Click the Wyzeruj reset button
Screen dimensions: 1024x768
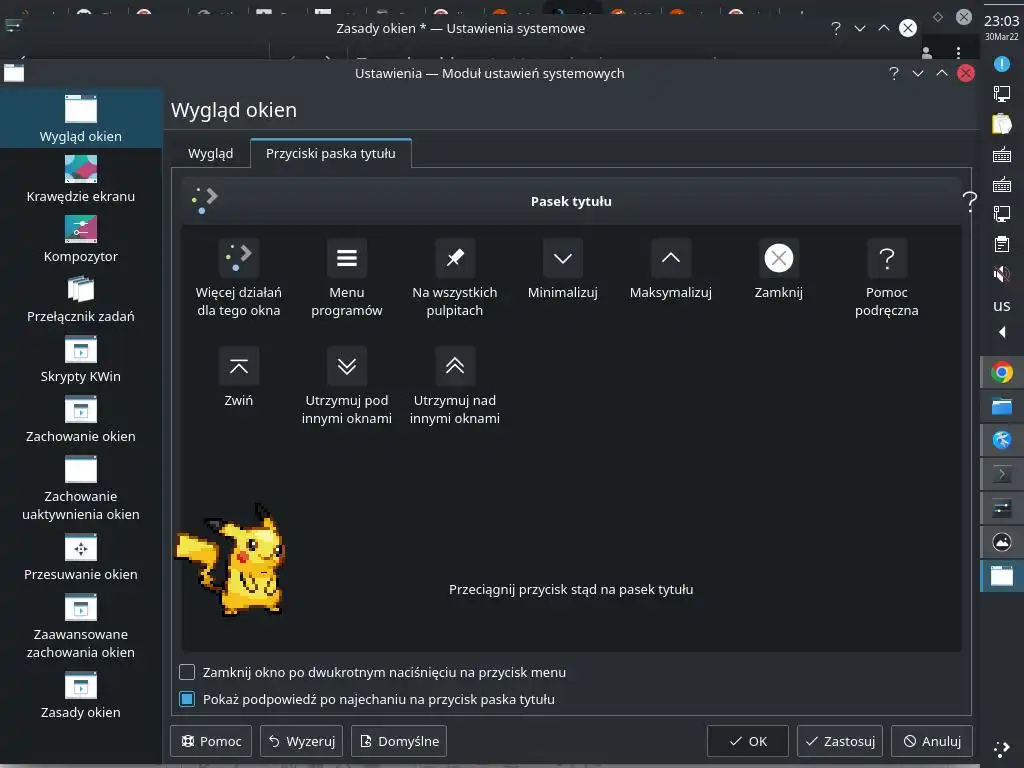click(301, 741)
